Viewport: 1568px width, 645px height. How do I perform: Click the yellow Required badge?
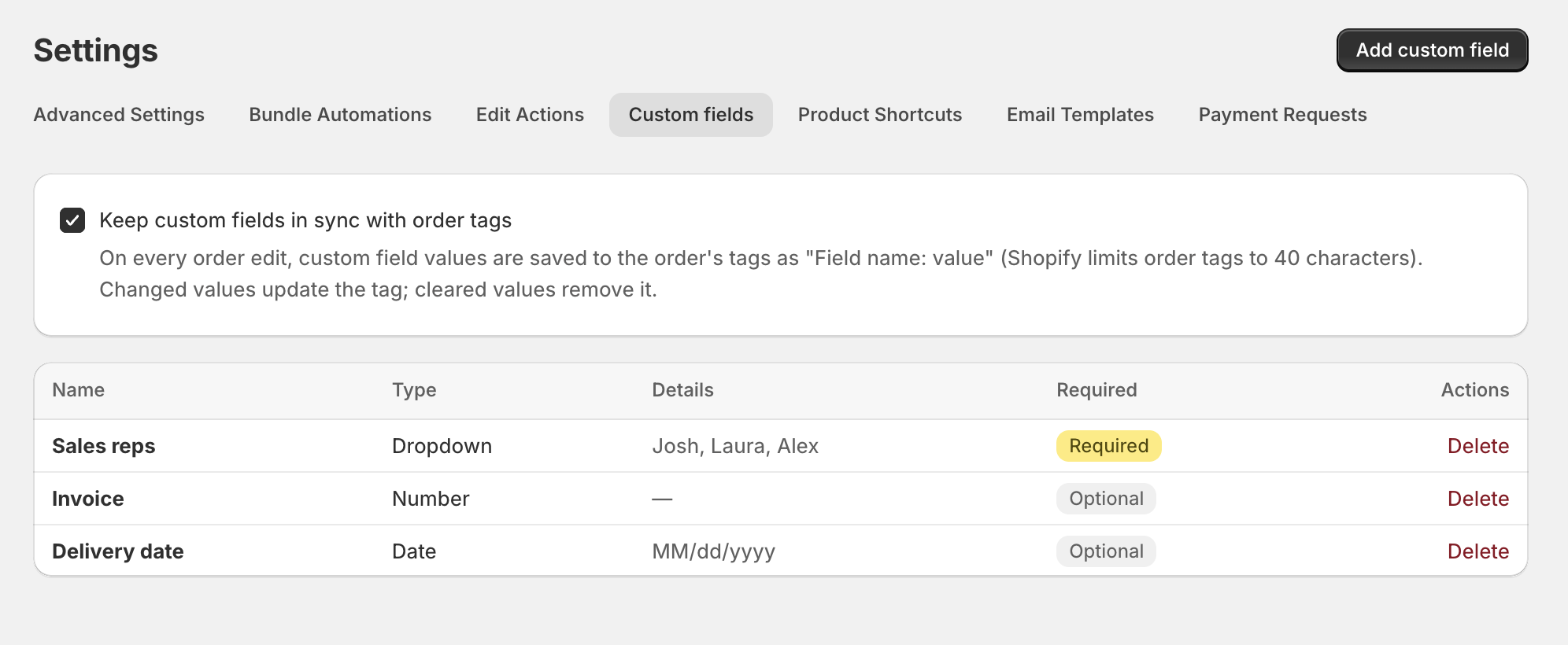pyautogui.click(x=1108, y=446)
